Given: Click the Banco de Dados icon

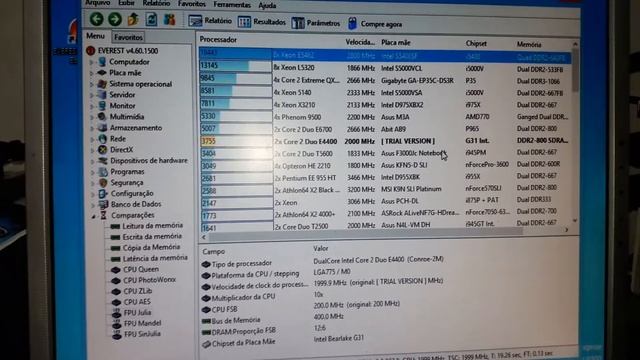Looking at the screenshot, I should pos(103,204).
